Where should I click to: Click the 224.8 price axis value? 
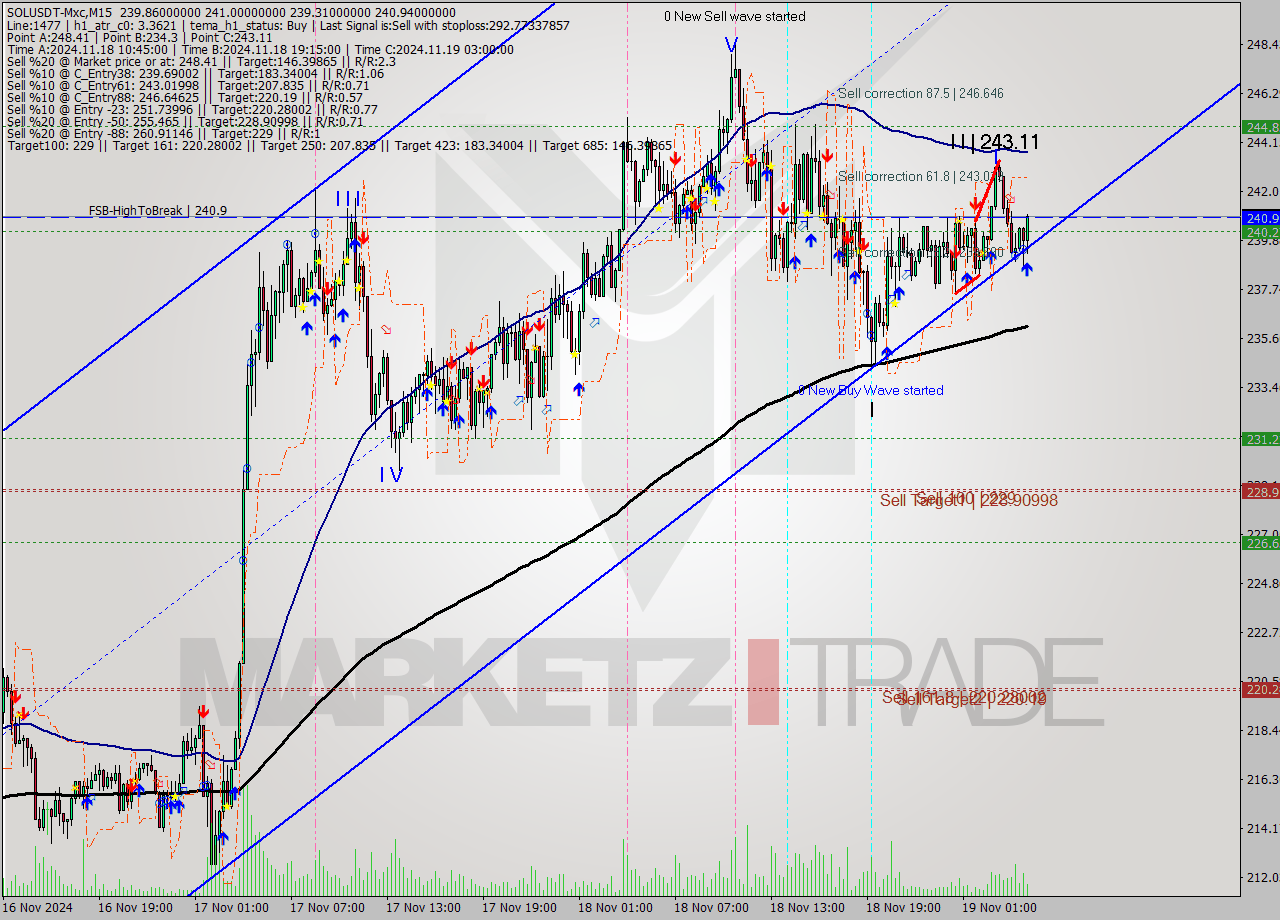click(x=1262, y=583)
